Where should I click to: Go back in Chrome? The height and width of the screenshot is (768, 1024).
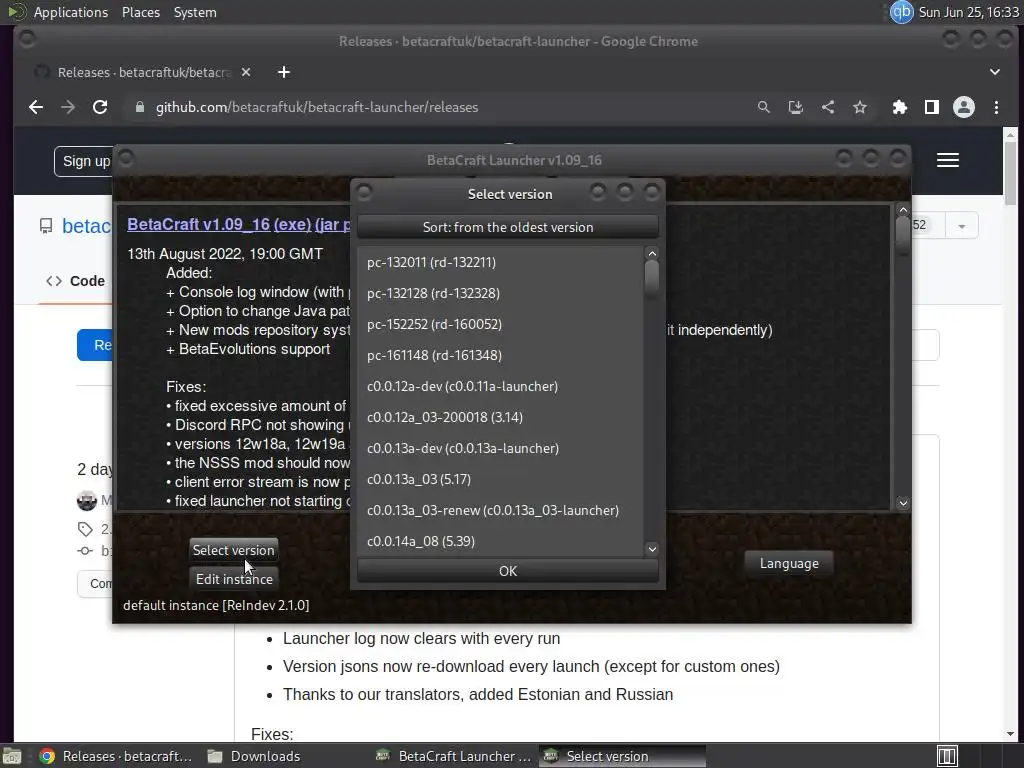(36, 107)
